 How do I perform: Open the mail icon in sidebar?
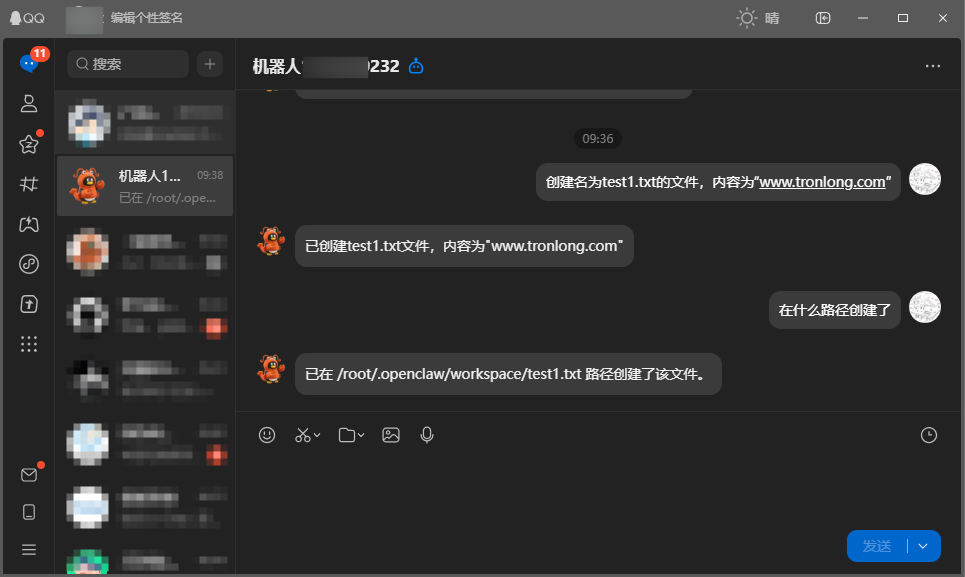pyautogui.click(x=29, y=475)
